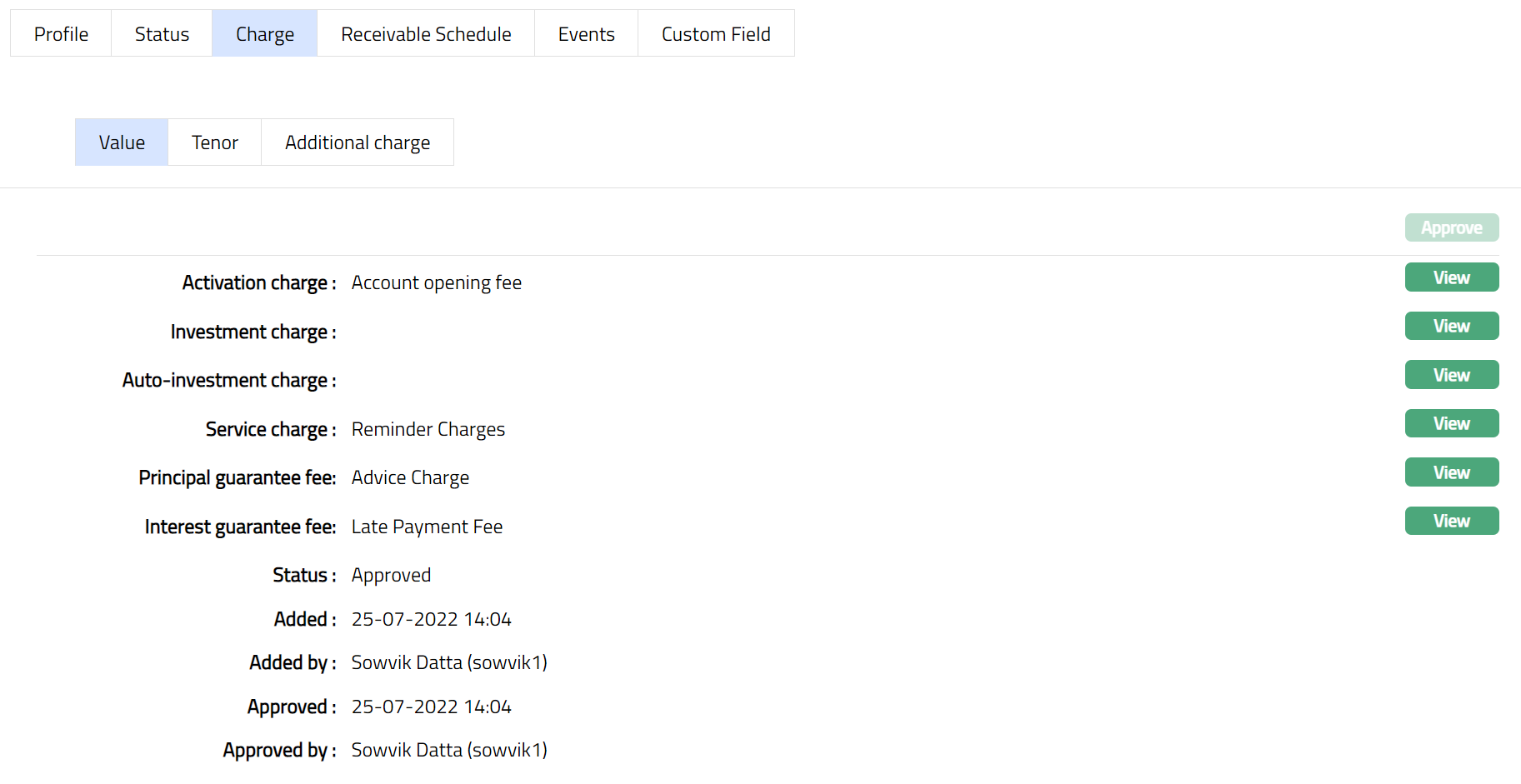Click the Late Payment Fee value
Viewport: 1521px width, 784px height.
click(x=427, y=527)
